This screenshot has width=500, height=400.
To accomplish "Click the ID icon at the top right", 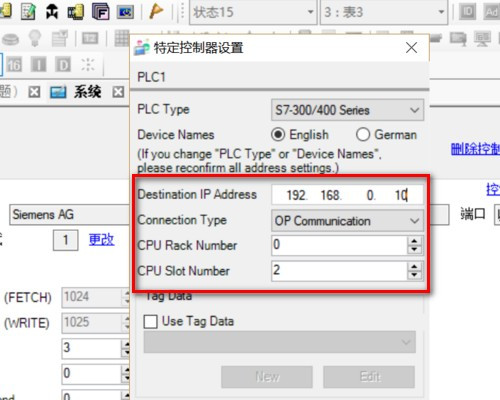I will click(x=467, y=12).
